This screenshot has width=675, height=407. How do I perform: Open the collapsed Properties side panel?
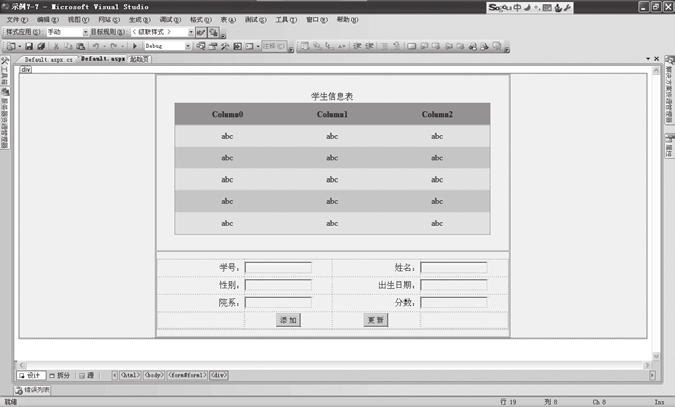pyautogui.click(x=669, y=146)
